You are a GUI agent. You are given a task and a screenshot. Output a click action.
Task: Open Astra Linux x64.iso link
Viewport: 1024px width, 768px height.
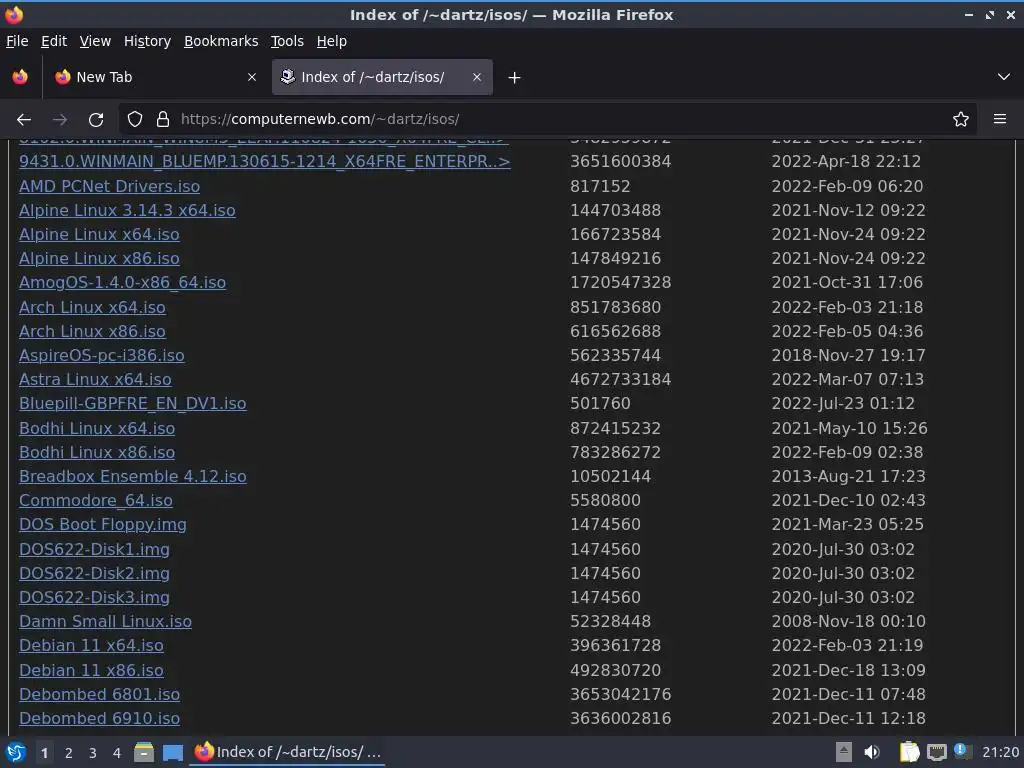pos(95,380)
